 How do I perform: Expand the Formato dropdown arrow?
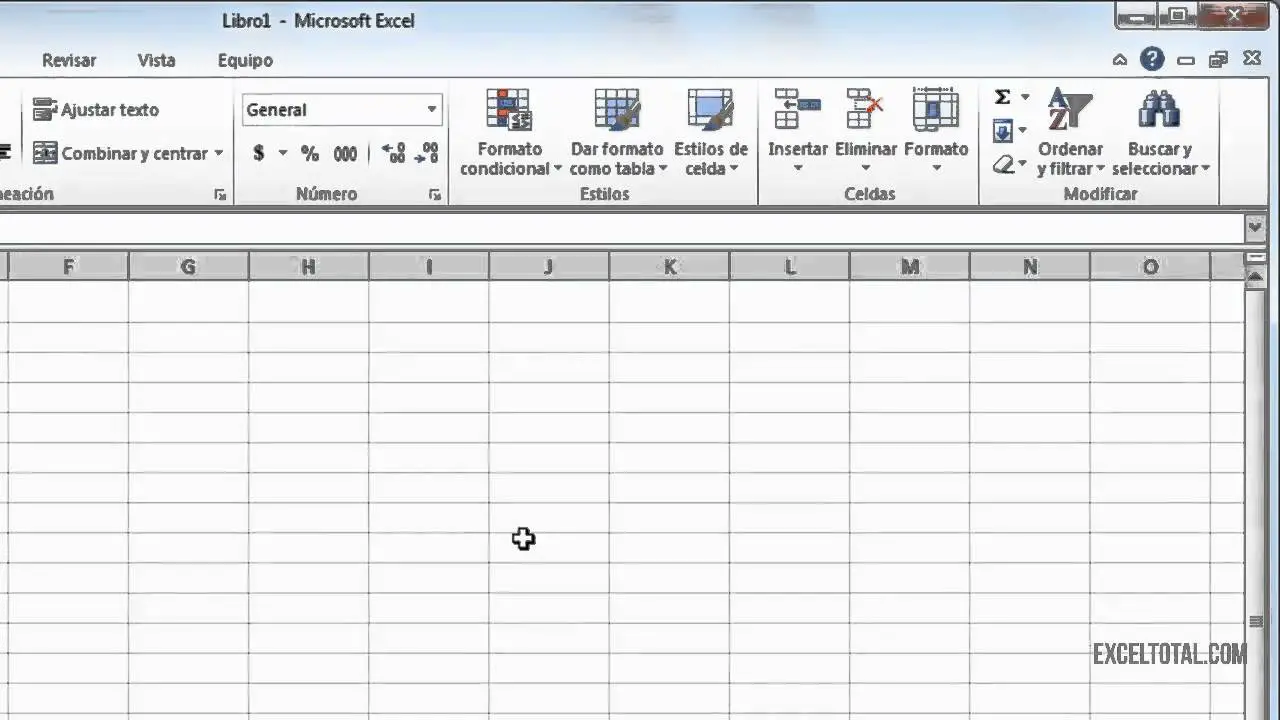coord(937,168)
